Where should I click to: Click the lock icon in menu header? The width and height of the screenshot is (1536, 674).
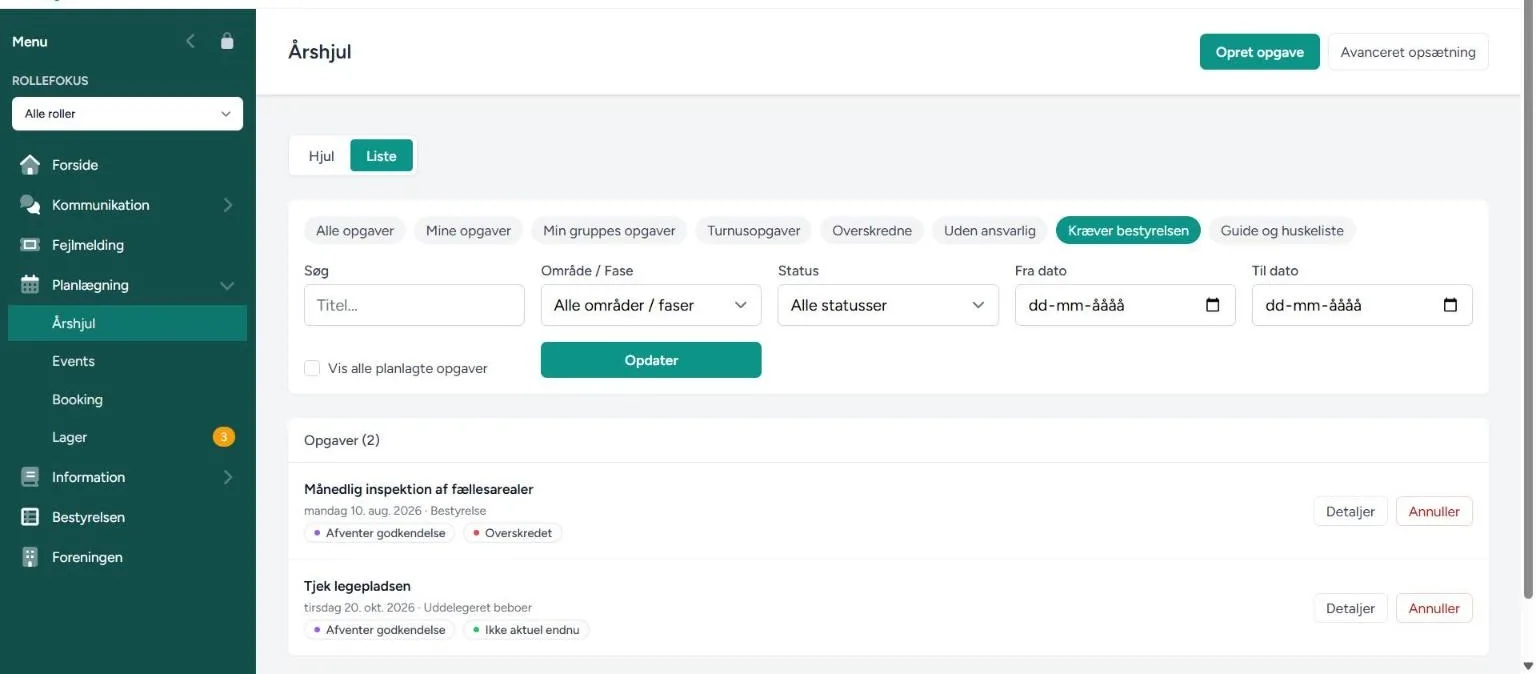tap(227, 41)
